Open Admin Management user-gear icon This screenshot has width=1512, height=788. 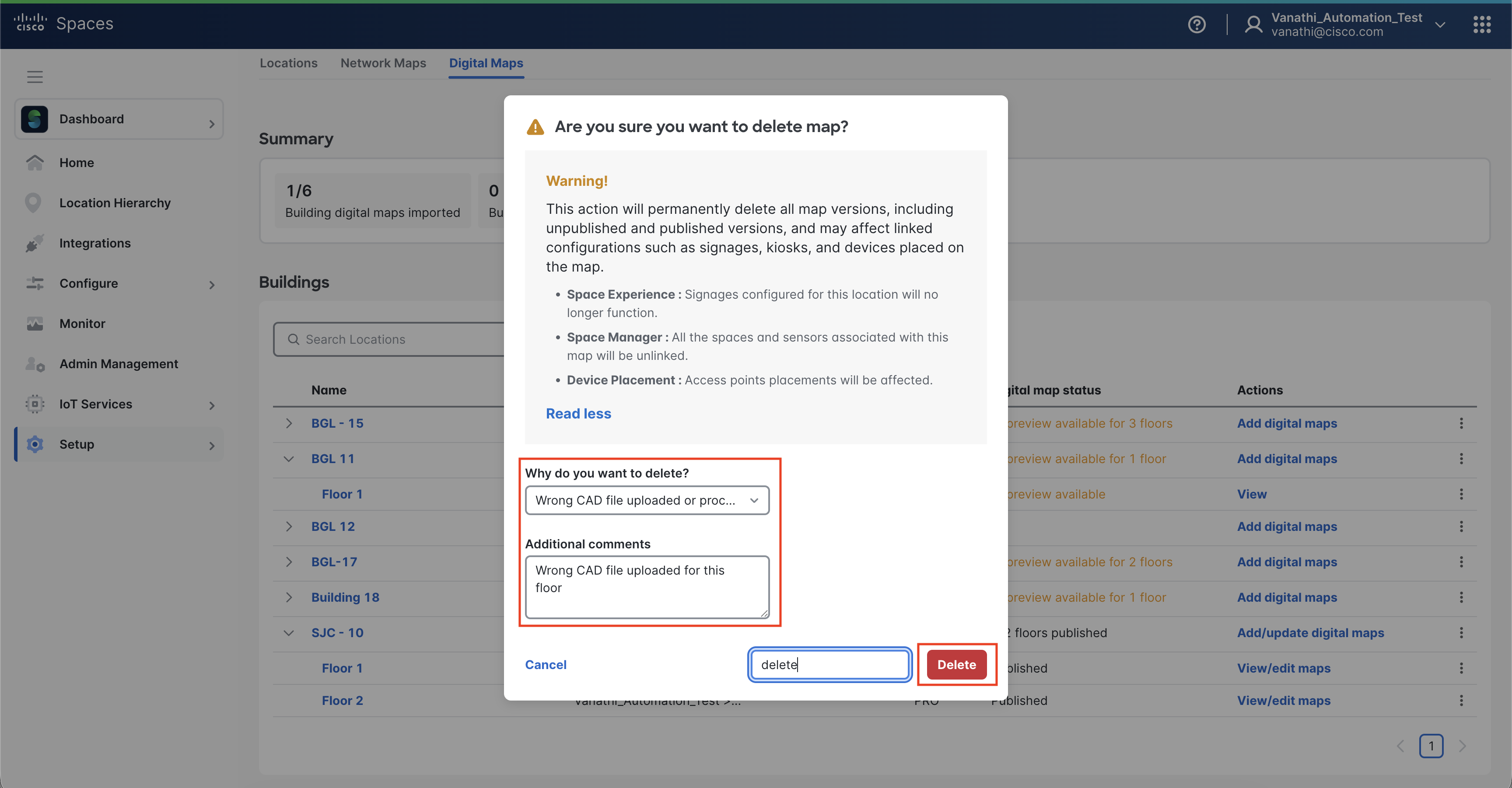coord(35,364)
